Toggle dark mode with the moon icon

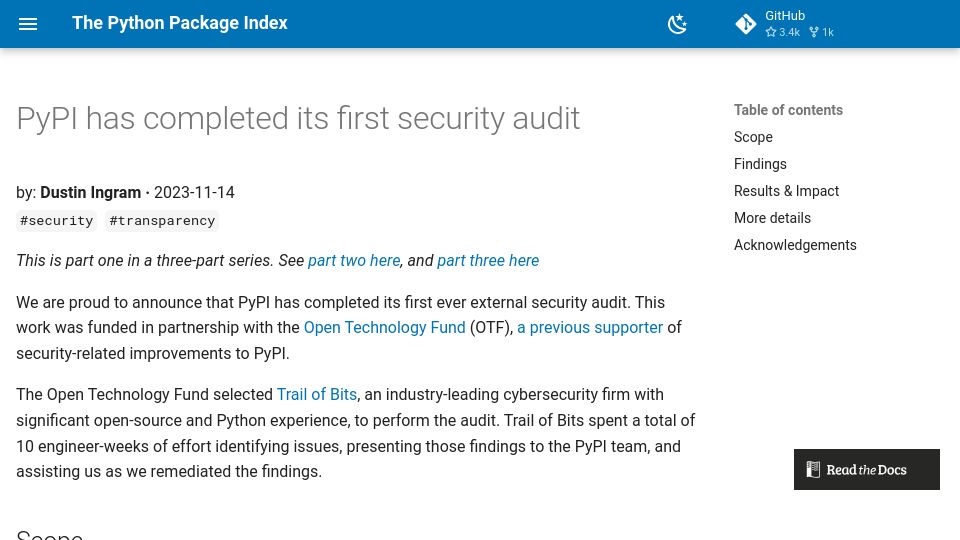click(677, 24)
